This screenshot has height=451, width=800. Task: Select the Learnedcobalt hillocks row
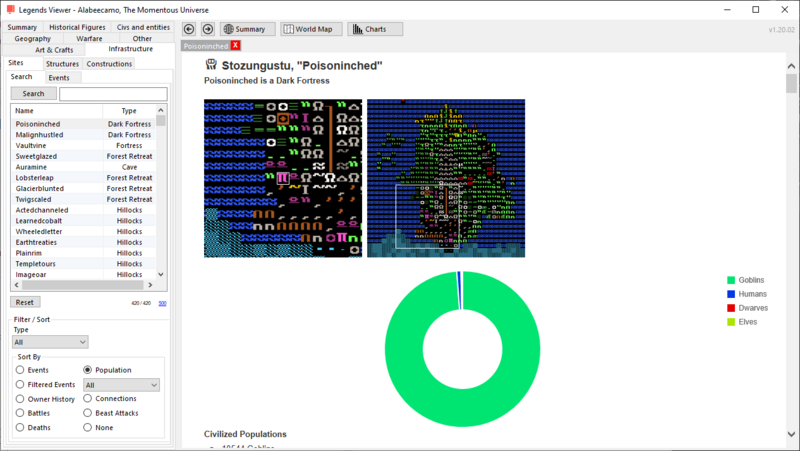coord(83,220)
